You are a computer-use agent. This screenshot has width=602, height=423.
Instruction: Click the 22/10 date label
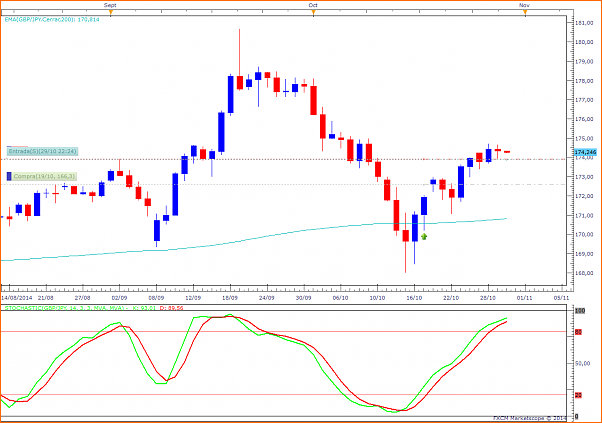click(451, 298)
